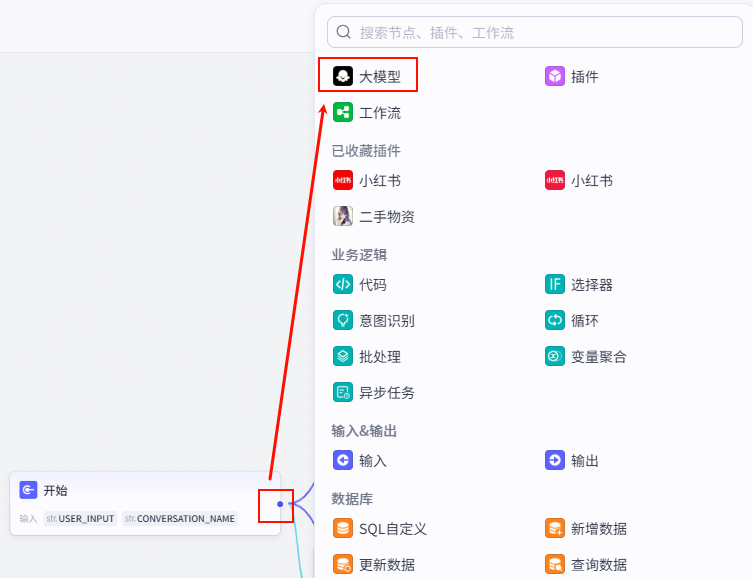Click the 查询数据 label text
Screen dimensions: 753x578
(598, 565)
